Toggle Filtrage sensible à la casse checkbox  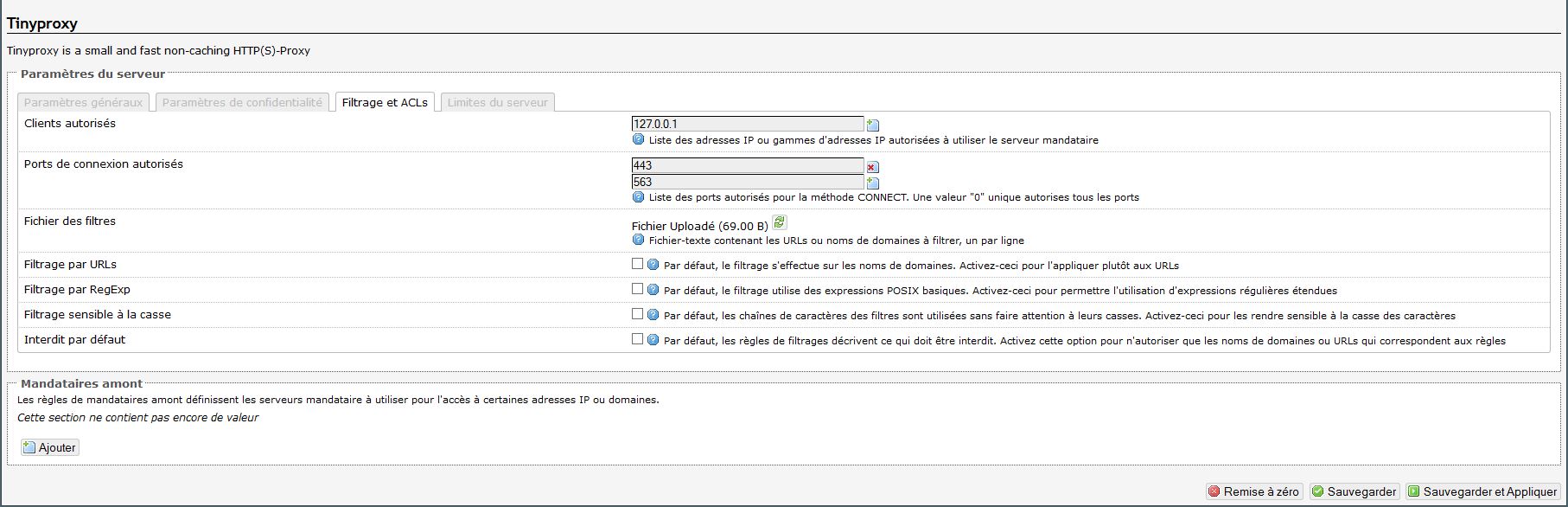click(637, 314)
